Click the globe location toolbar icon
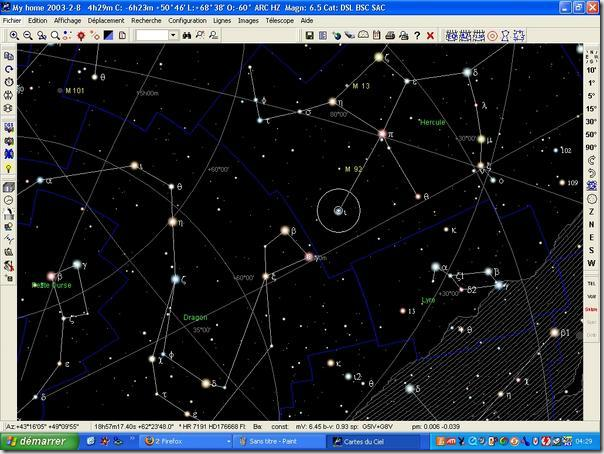The image size is (604, 454). 337,35
